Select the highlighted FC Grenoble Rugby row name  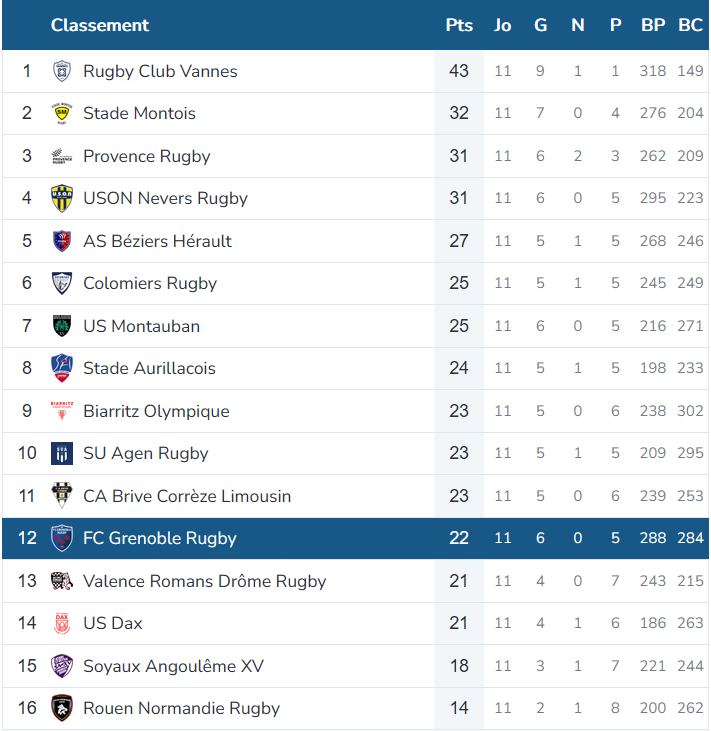159,538
